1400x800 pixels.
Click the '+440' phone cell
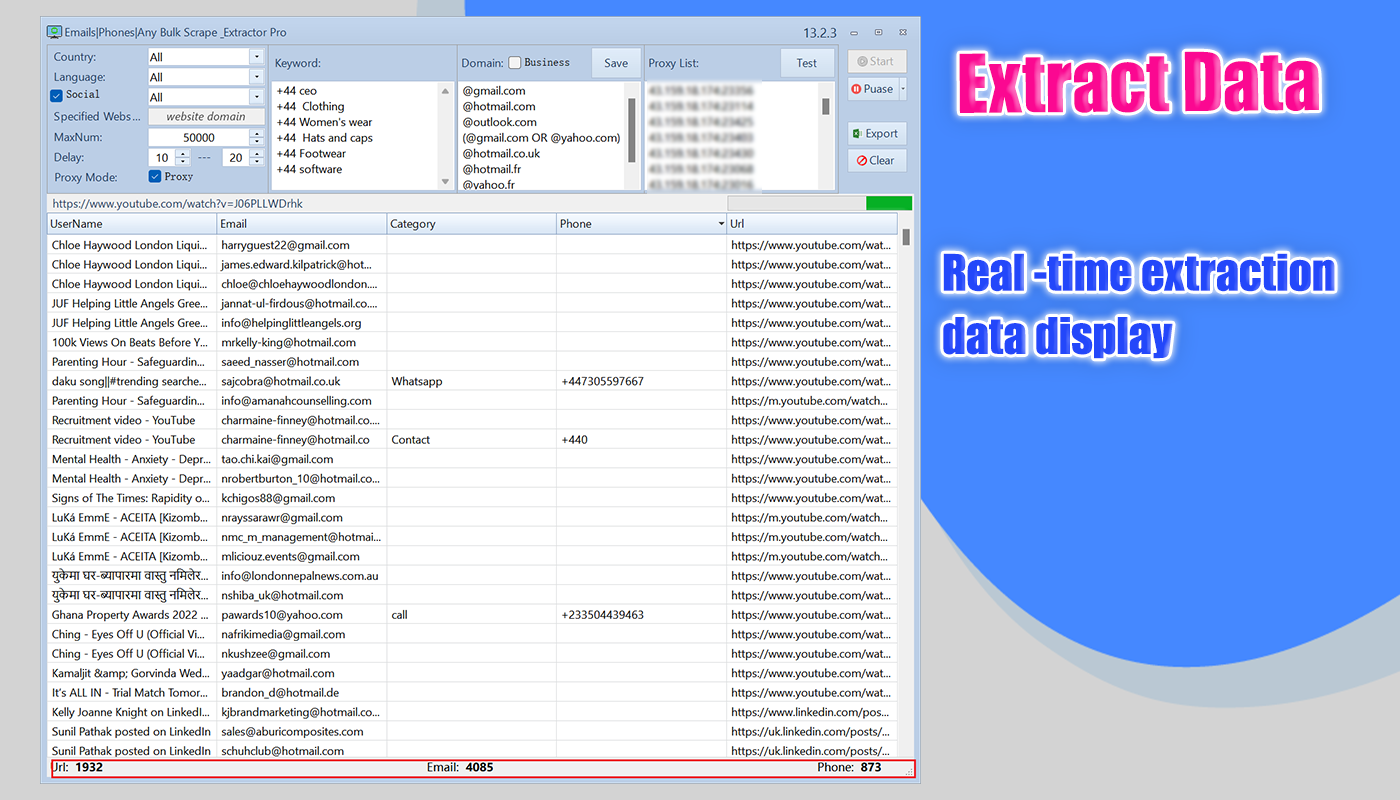pyautogui.click(x=642, y=439)
